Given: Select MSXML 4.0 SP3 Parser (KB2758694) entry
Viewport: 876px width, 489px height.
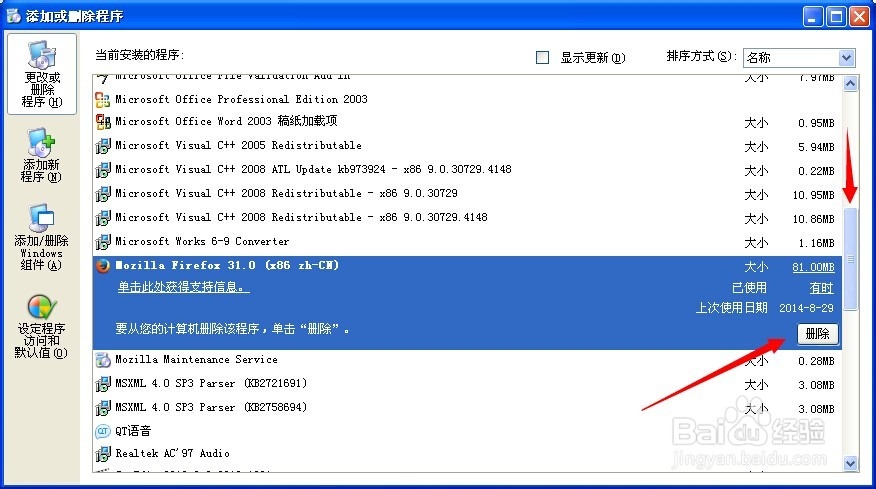Looking at the screenshot, I should pos(211,407).
